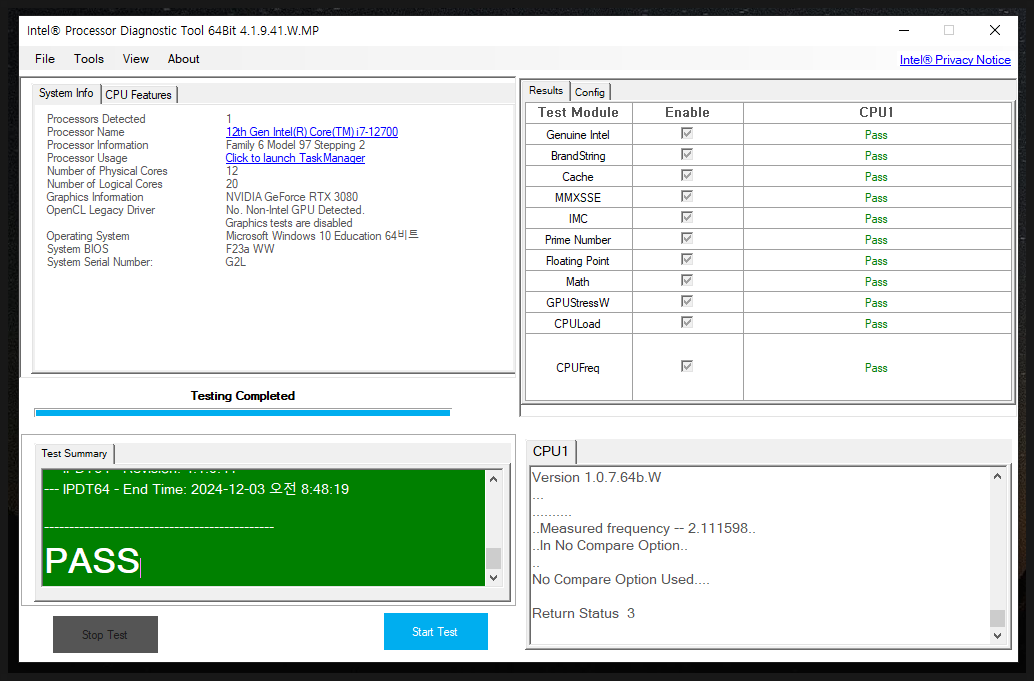Click the CPU1 output scroll up arrow
The image size is (1034, 681).
(998, 476)
